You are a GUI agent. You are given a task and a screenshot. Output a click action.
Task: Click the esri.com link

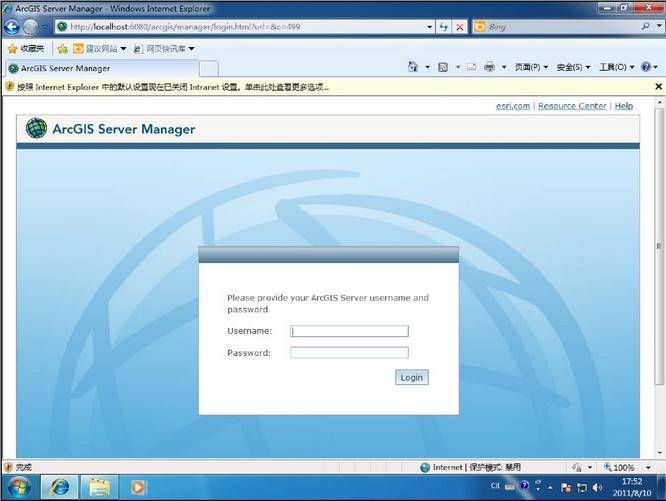tap(513, 106)
